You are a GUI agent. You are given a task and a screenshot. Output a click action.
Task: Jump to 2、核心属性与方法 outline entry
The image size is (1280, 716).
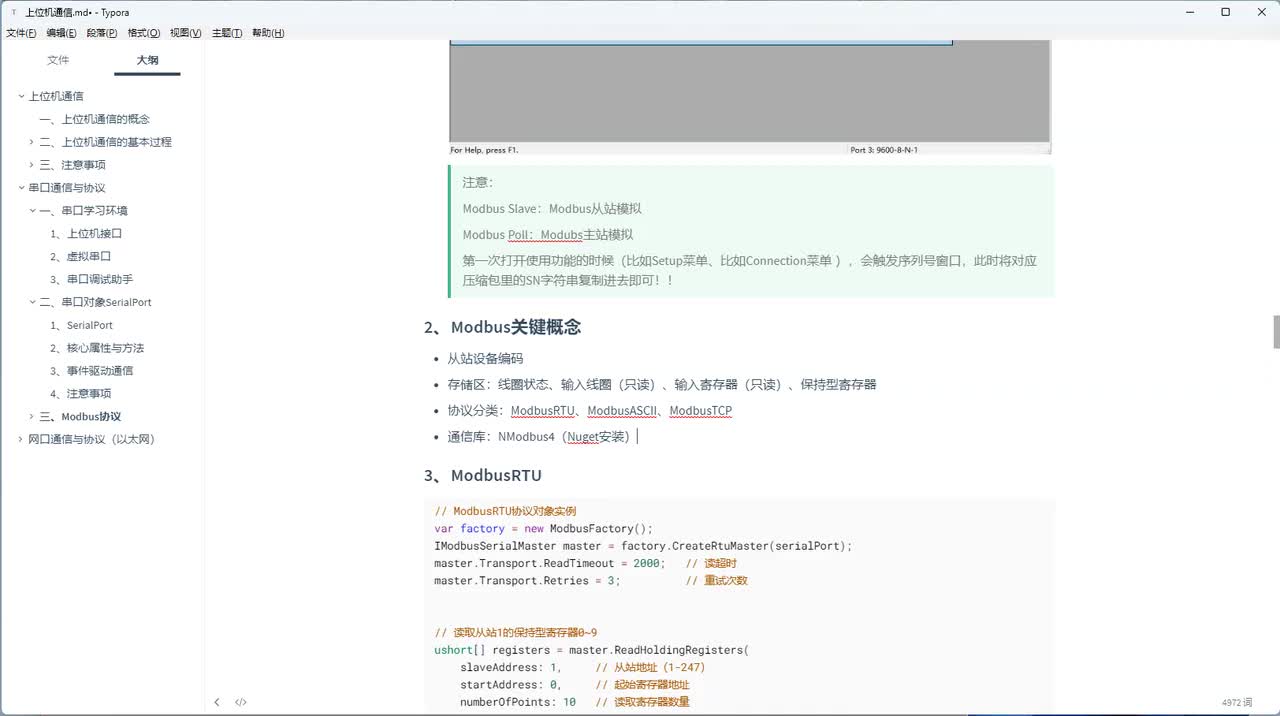pos(97,348)
